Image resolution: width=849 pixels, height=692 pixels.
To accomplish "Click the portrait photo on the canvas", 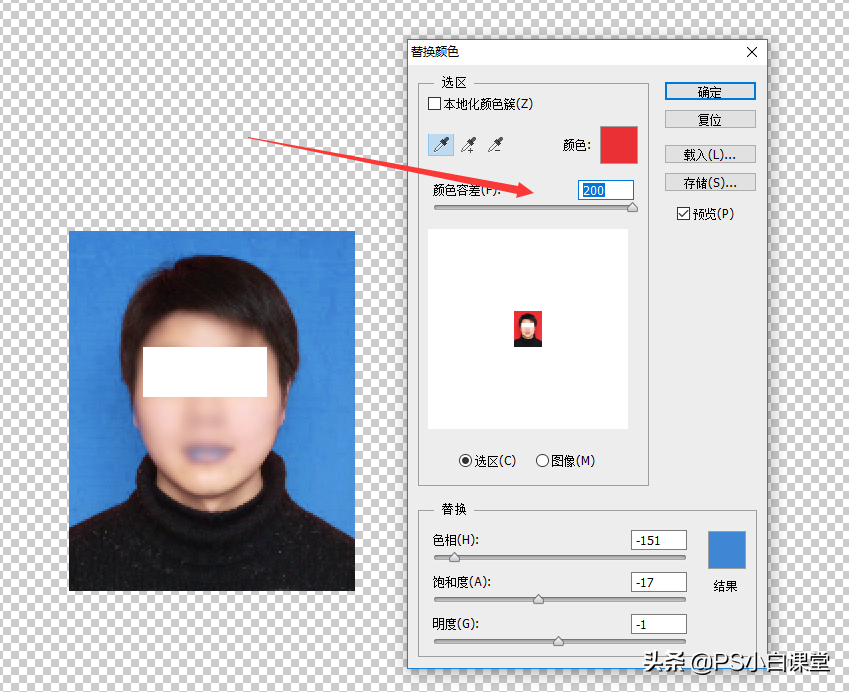I will [x=212, y=410].
